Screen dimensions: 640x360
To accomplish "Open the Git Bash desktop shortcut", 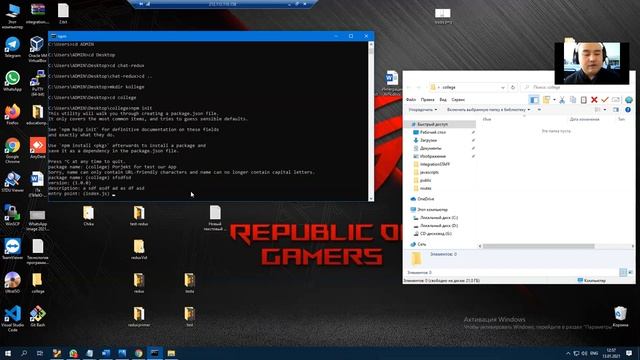I will [x=38, y=316].
